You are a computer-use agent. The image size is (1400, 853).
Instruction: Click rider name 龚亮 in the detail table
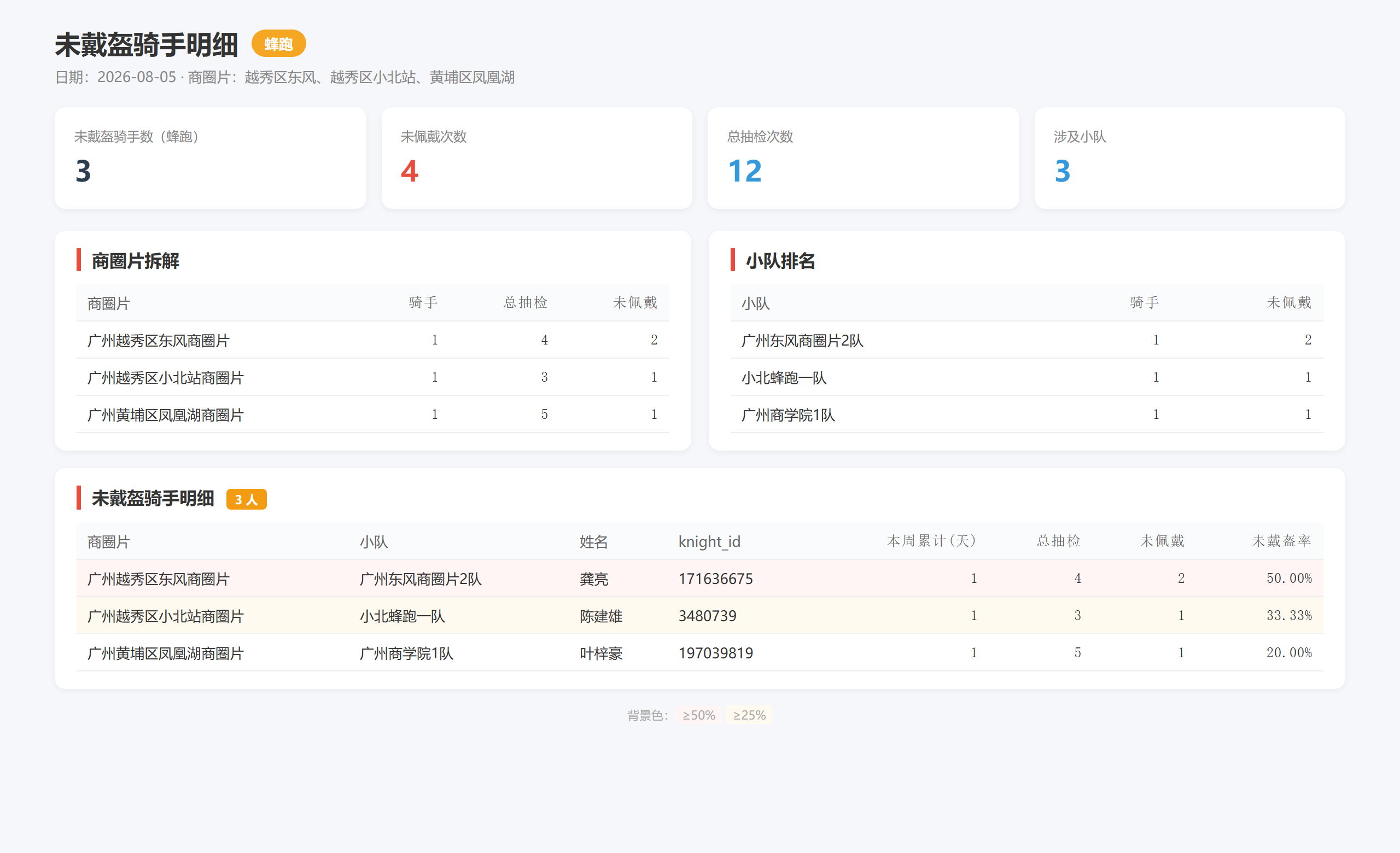[x=594, y=579]
